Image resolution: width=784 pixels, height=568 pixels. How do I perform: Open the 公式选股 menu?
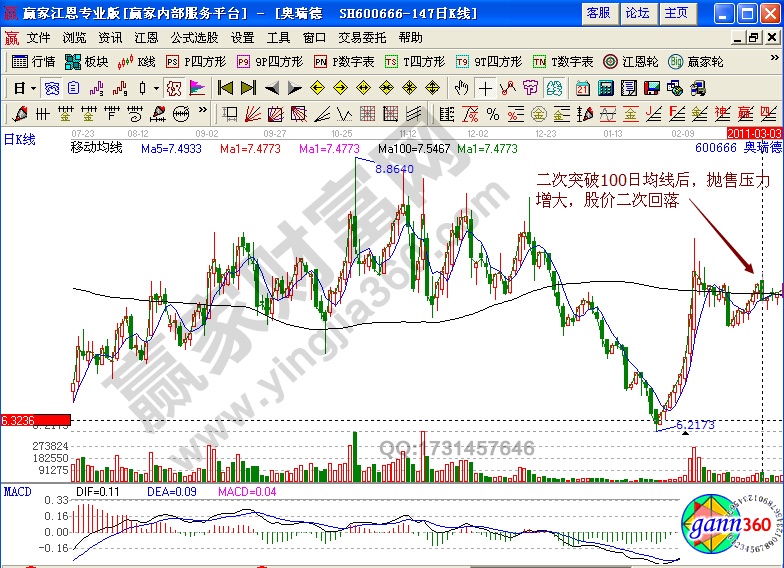(x=194, y=37)
